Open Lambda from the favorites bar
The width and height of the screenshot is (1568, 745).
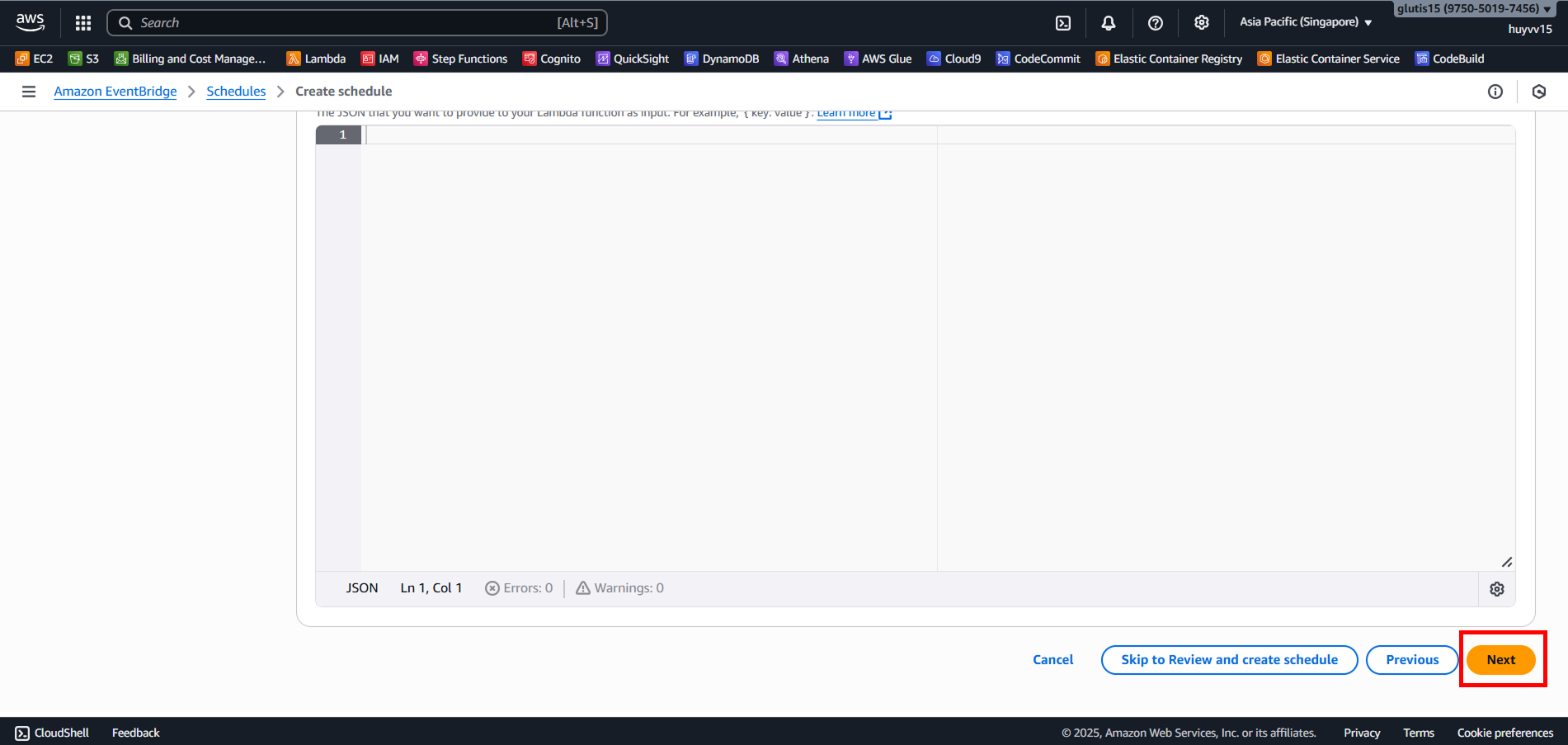316,59
